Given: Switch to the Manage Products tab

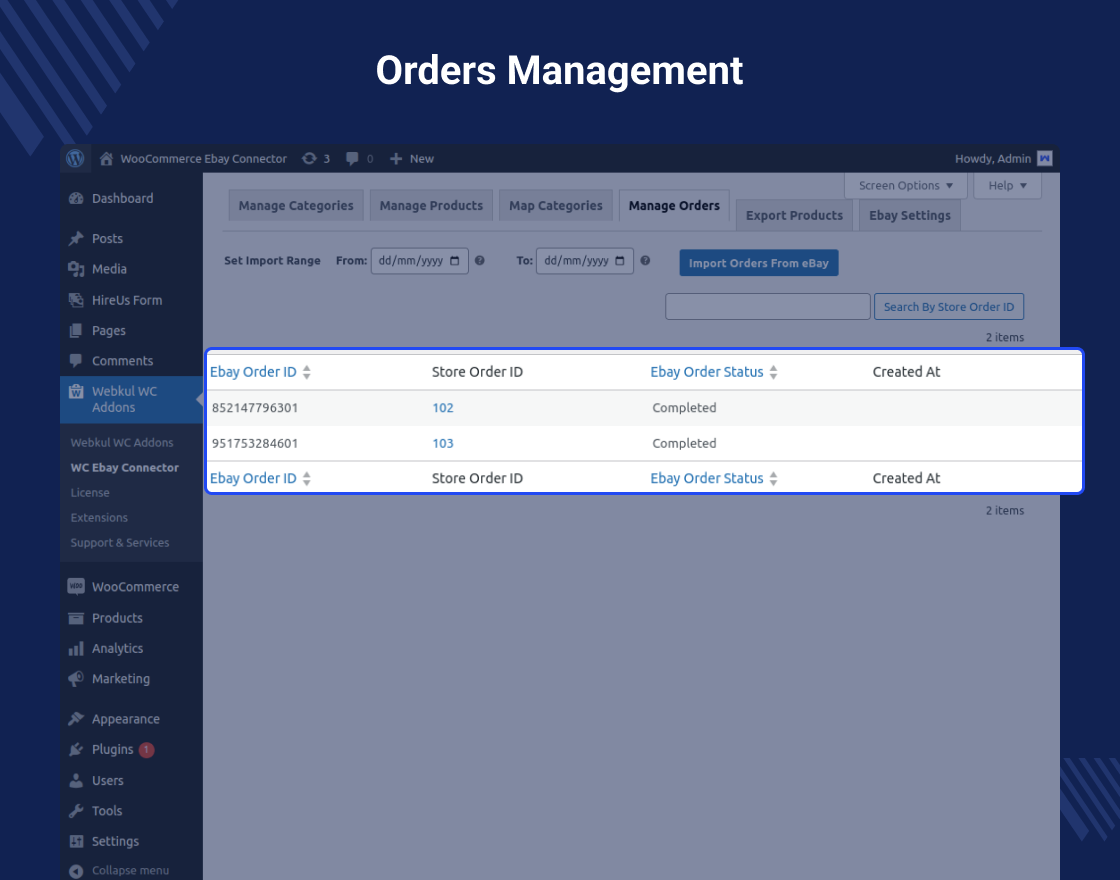Looking at the screenshot, I should pyautogui.click(x=431, y=205).
